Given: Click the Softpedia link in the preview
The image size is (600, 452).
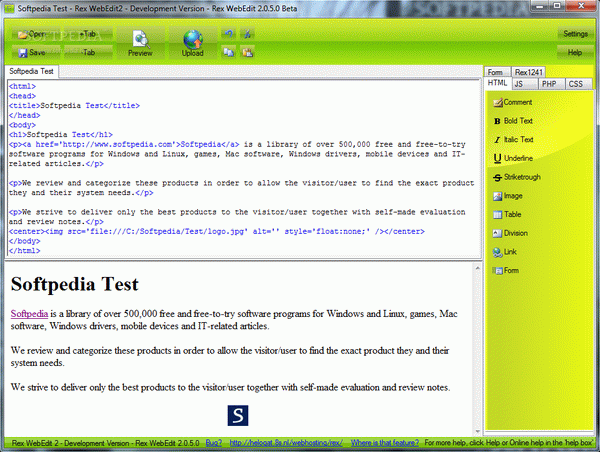Looking at the screenshot, I should [29, 314].
